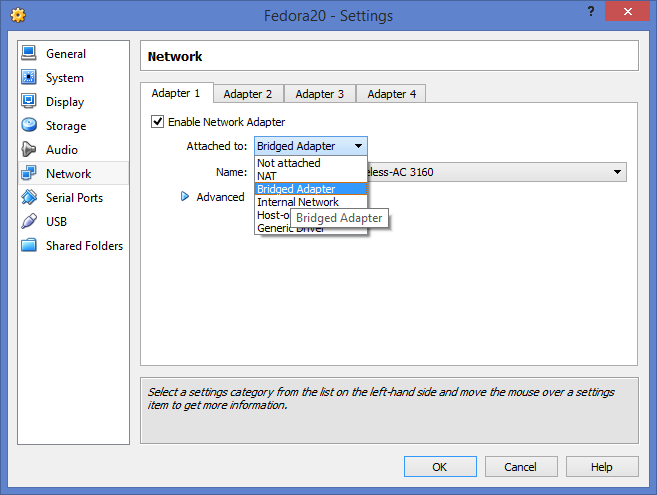The image size is (657, 495).
Task: Choose Generic Driver from the list
Action: pos(311,229)
